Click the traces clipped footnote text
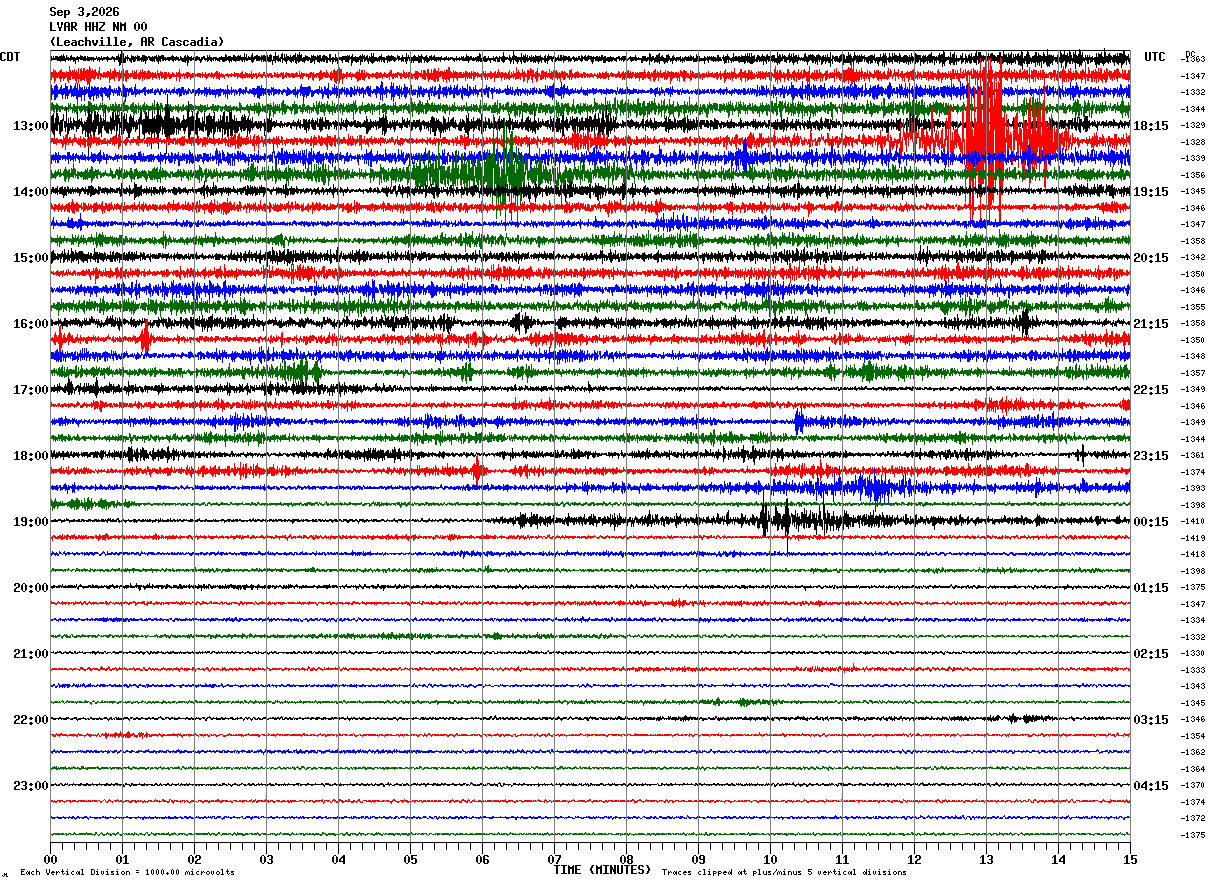 coord(784,873)
